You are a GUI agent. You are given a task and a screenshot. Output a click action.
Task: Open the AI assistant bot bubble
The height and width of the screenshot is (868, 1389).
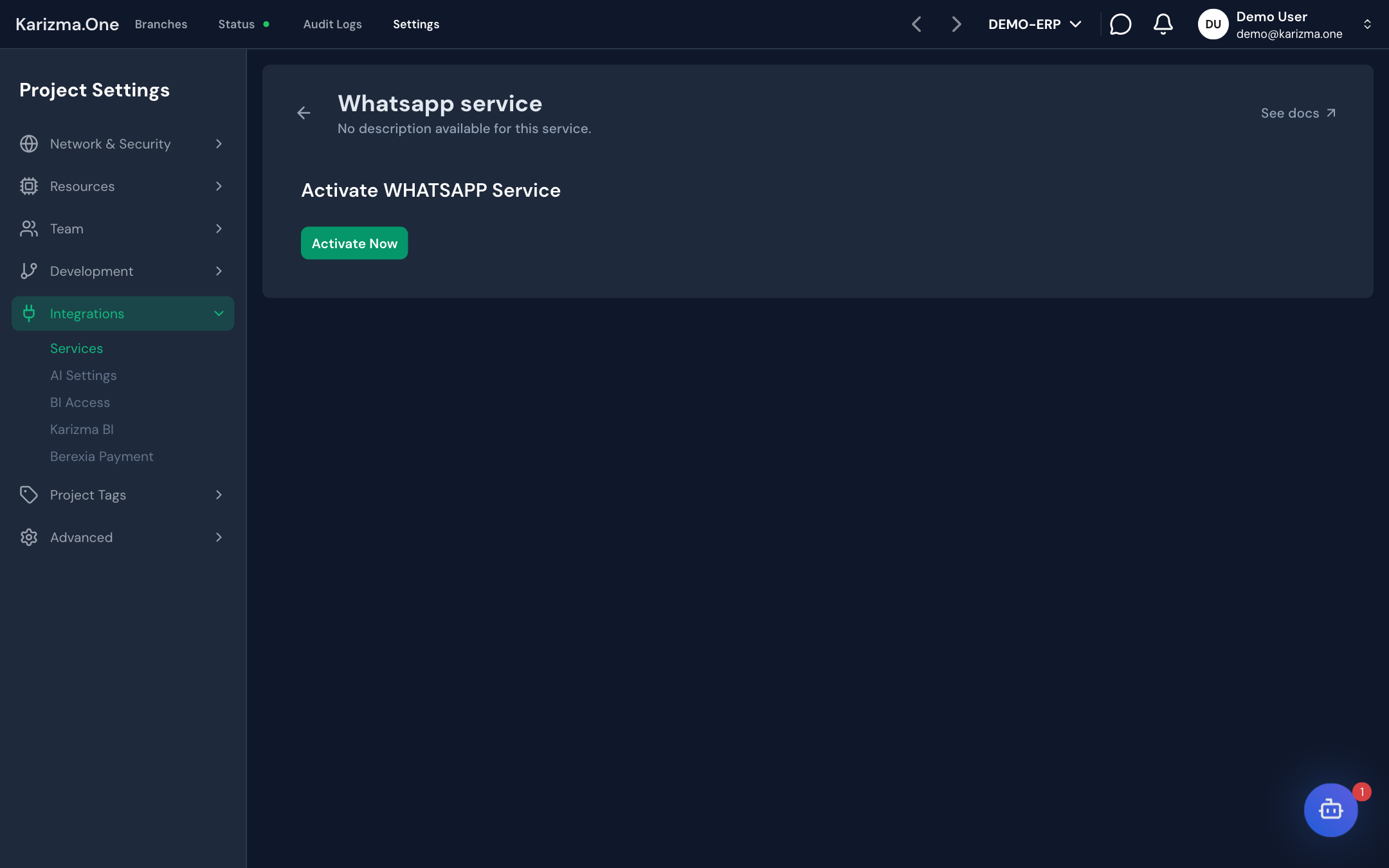click(1330, 809)
